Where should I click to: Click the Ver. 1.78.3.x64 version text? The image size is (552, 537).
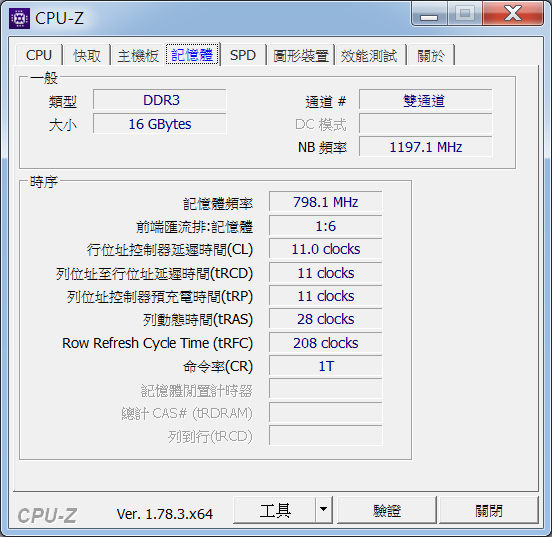(x=164, y=514)
